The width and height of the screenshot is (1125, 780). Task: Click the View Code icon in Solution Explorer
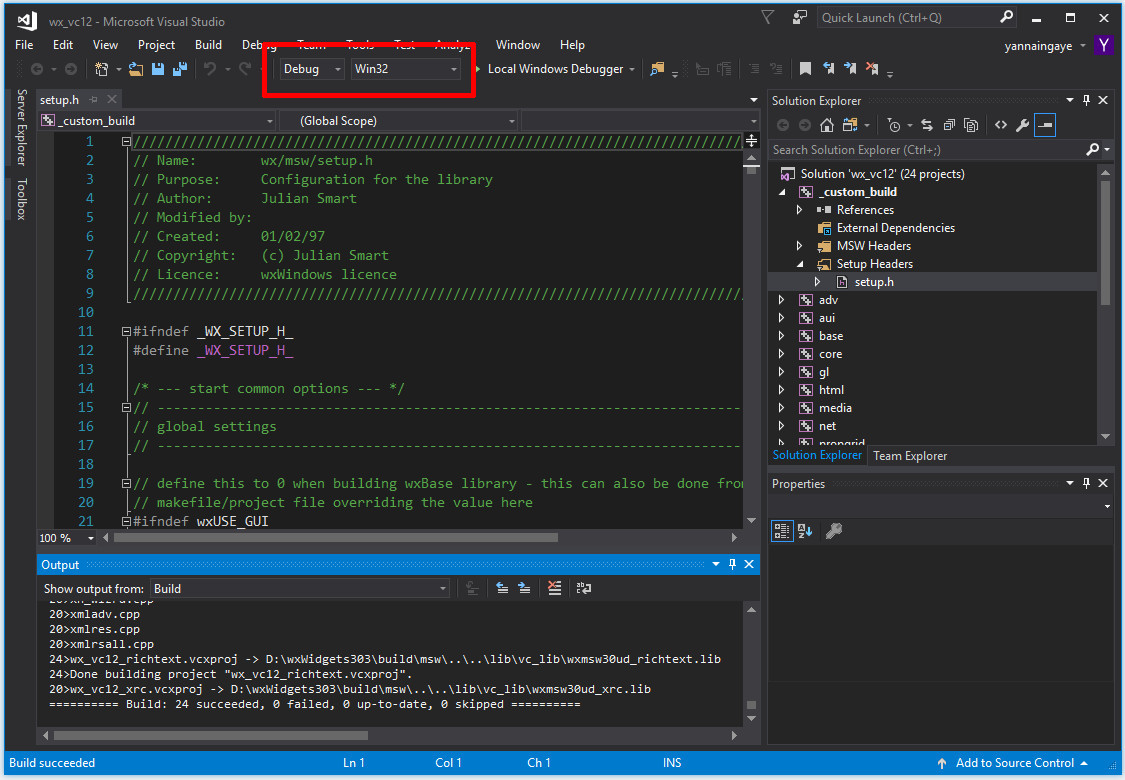(x=1001, y=125)
